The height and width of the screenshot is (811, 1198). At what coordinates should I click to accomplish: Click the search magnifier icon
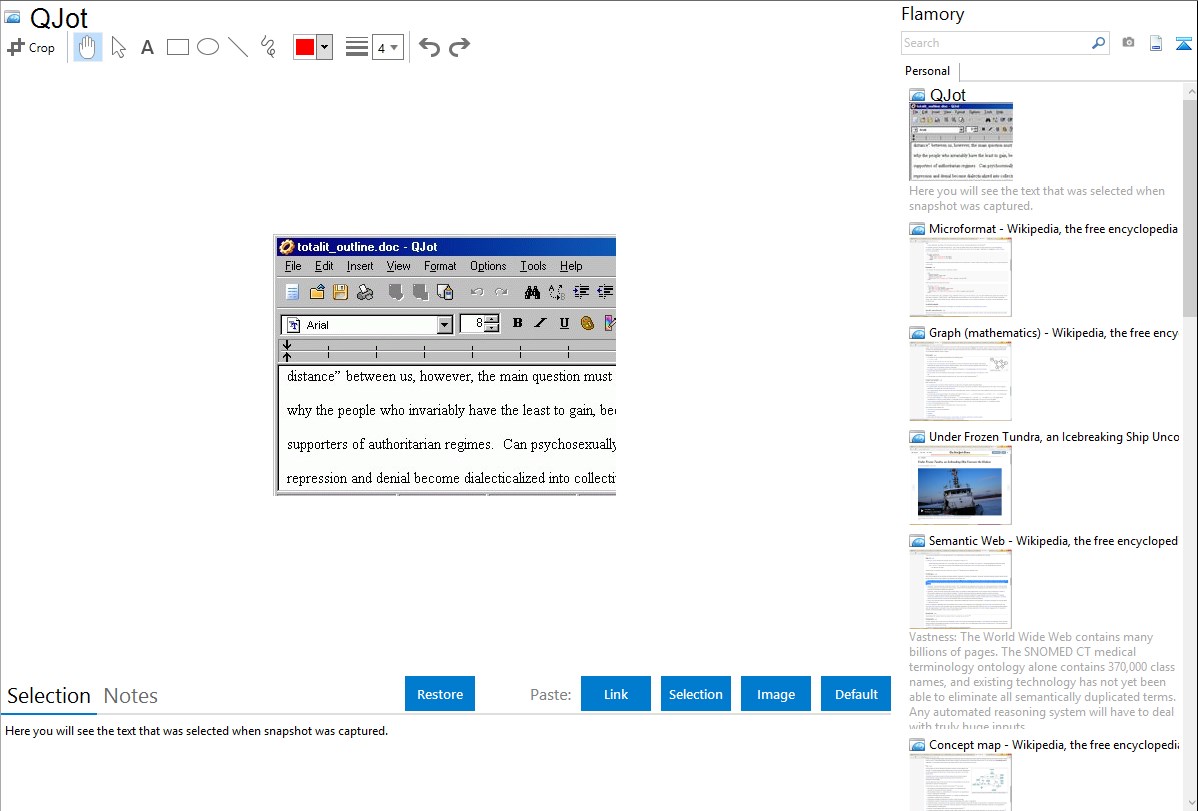coord(1099,43)
